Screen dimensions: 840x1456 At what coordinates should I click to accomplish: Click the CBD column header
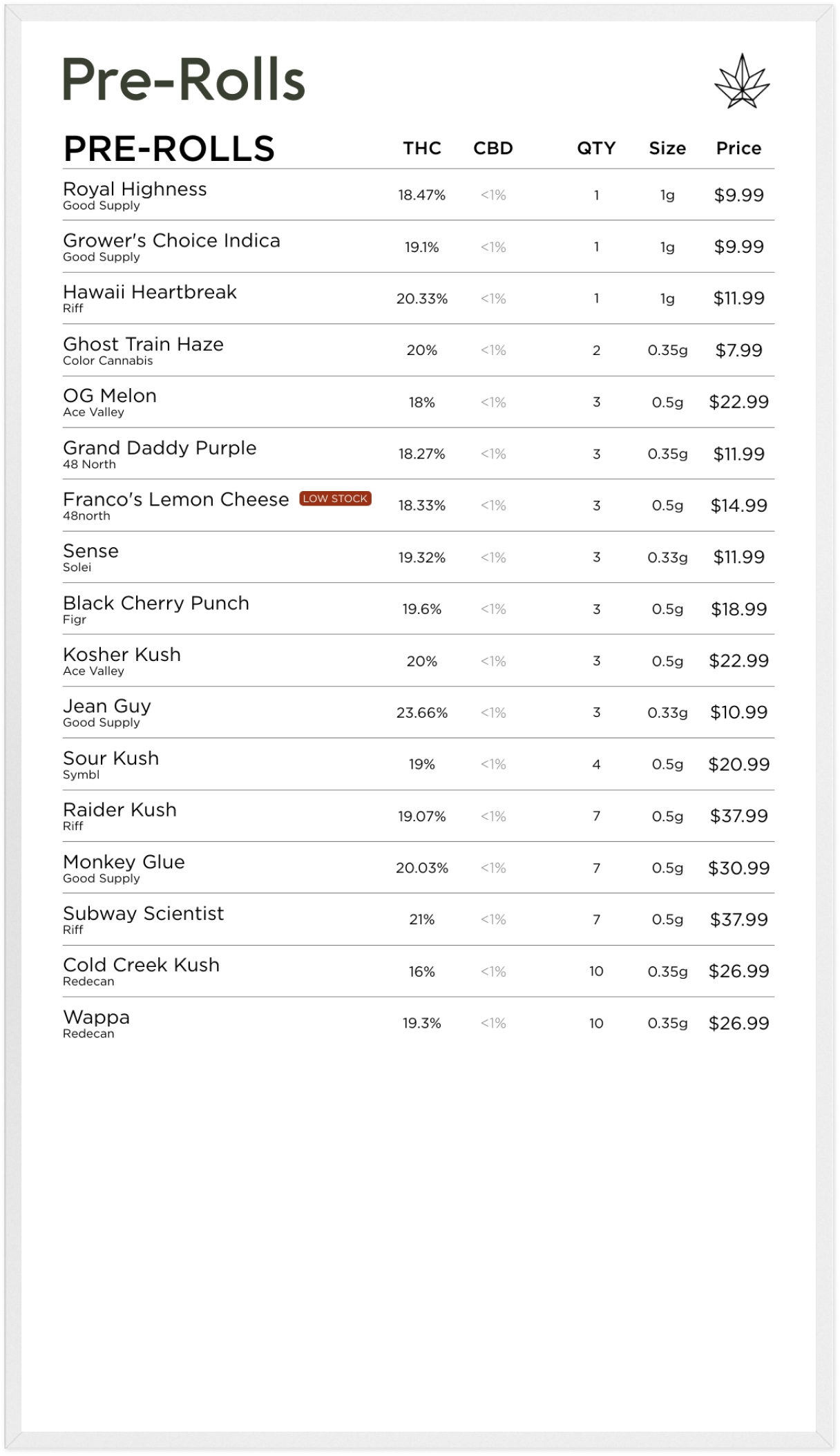click(x=493, y=149)
